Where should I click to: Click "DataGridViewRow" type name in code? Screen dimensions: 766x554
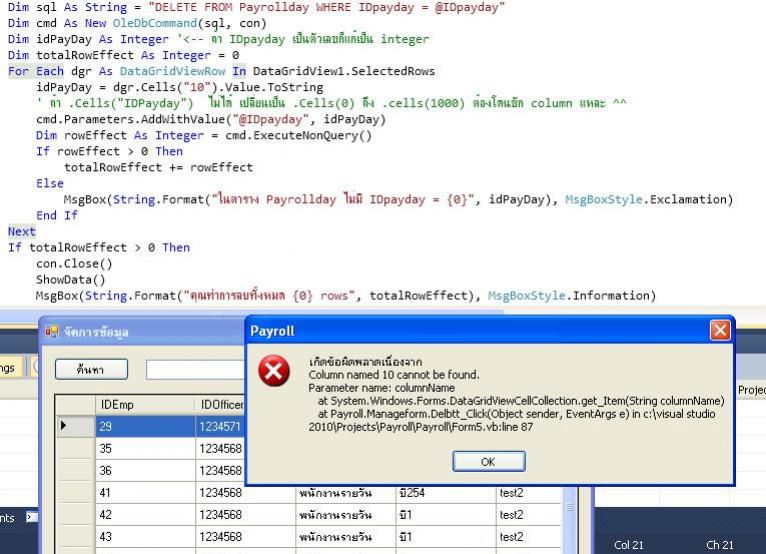click(172, 71)
